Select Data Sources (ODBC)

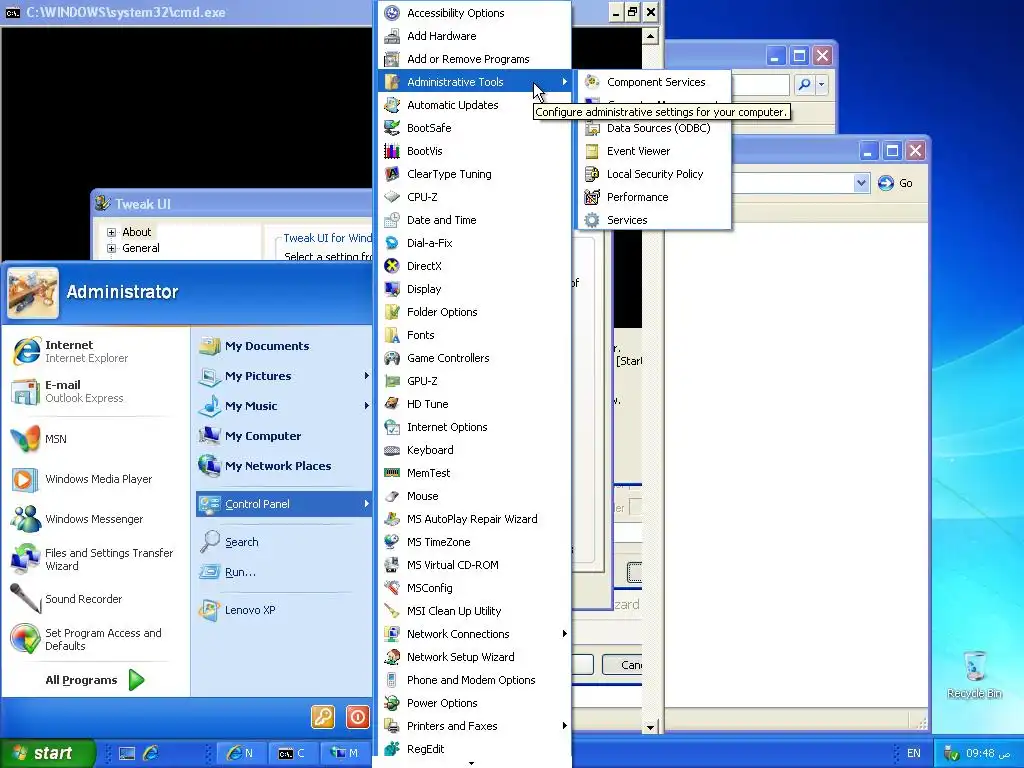tap(654, 128)
